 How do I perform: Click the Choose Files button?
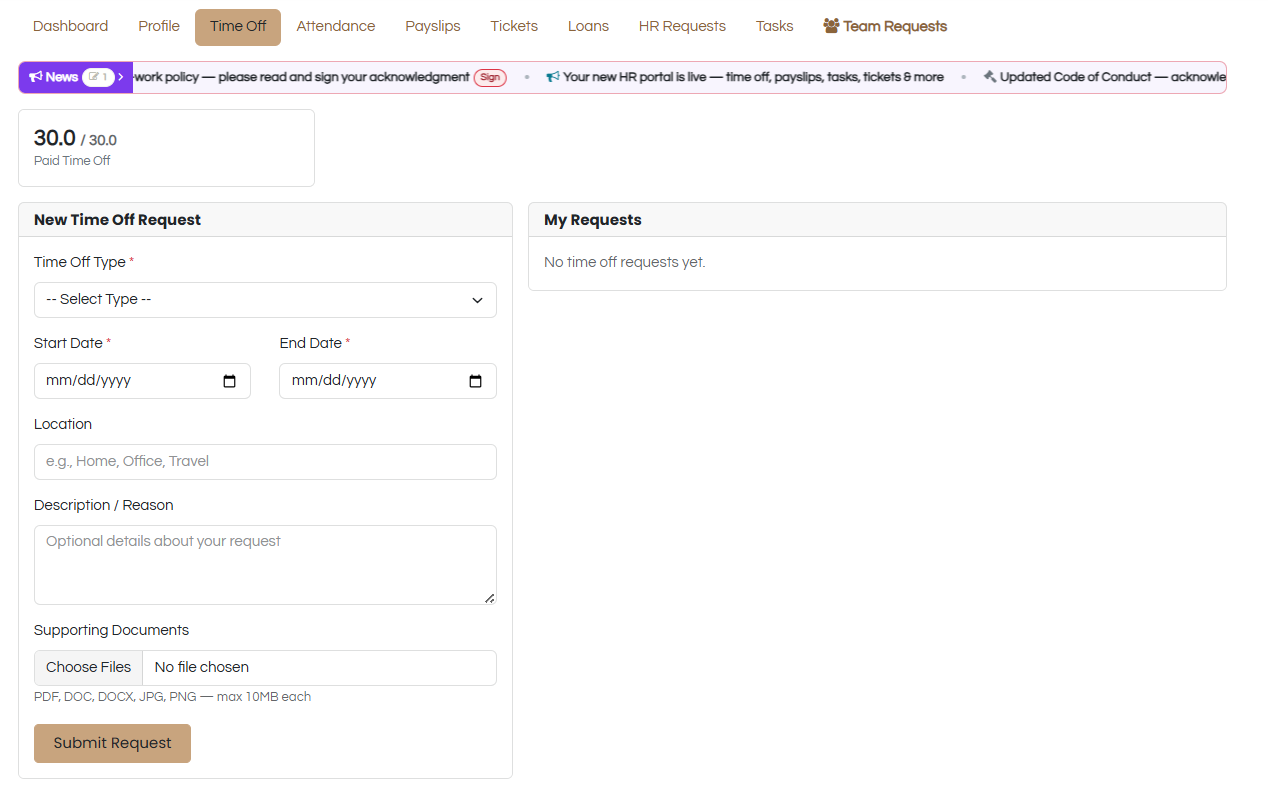click(88, 667)
